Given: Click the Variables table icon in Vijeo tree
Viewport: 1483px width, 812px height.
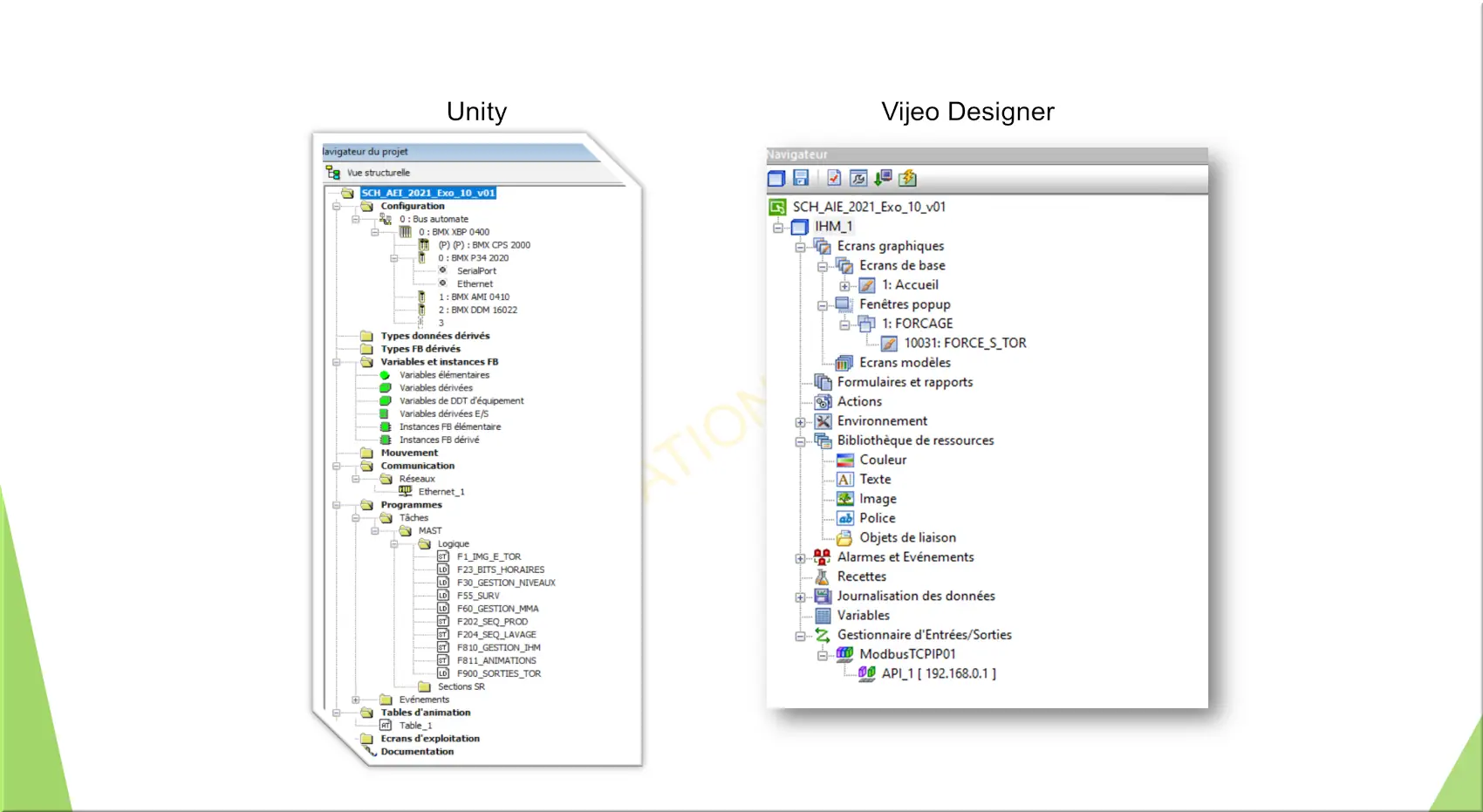Looking at the screenshot, I should [x=823, y=616].
